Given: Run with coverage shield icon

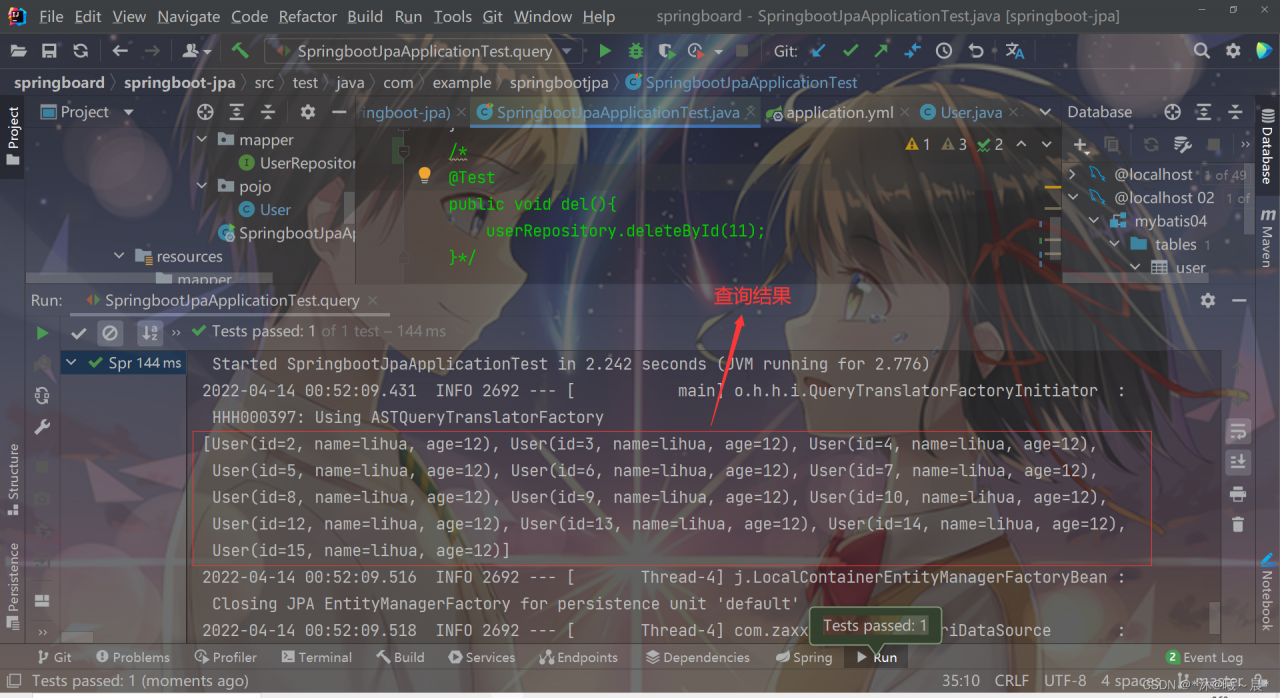Looking at the screenshot, I should (x=666, y=50).
